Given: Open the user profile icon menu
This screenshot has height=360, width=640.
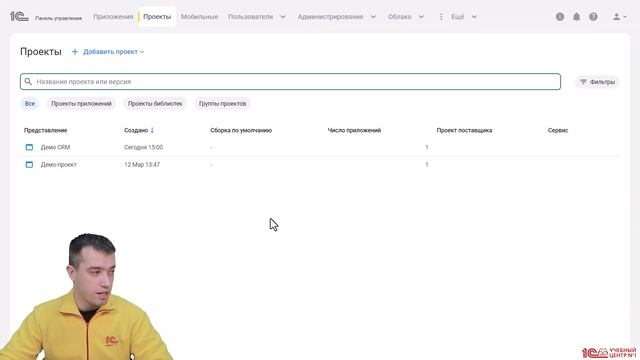Looking at the screenshot, I should [x=620, y=17].
